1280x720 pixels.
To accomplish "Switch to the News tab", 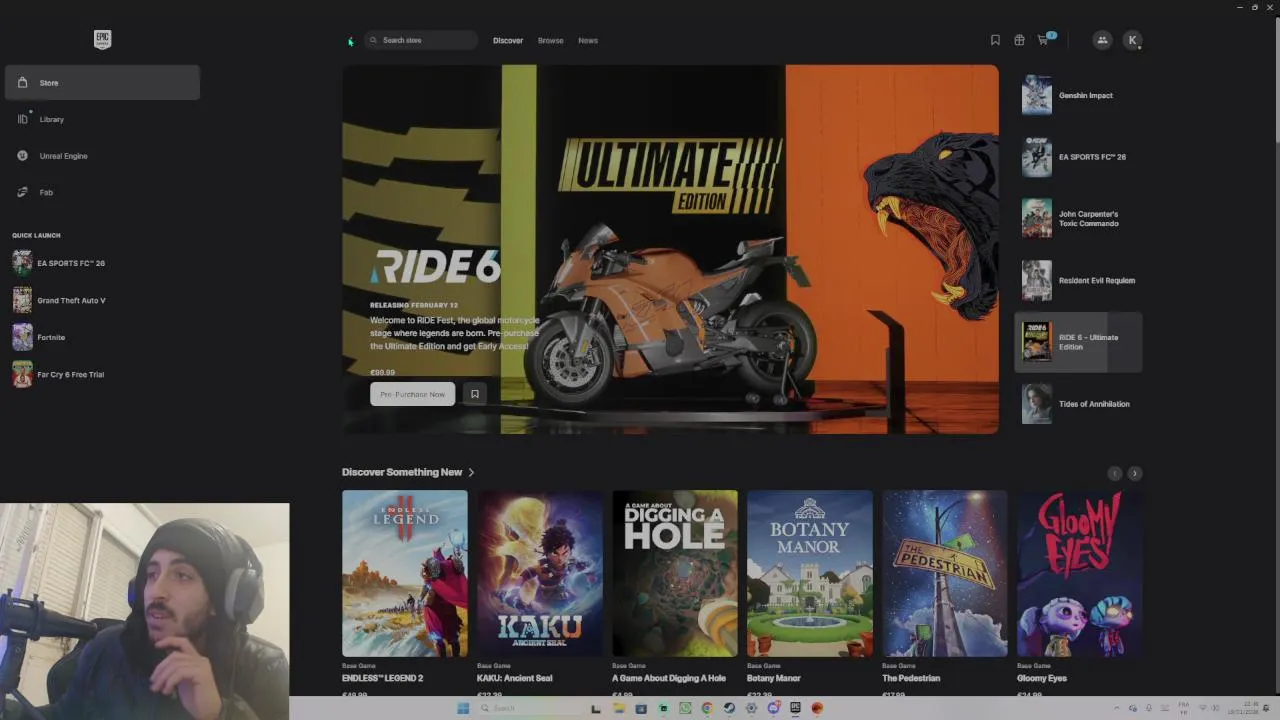I will (588, 40).
